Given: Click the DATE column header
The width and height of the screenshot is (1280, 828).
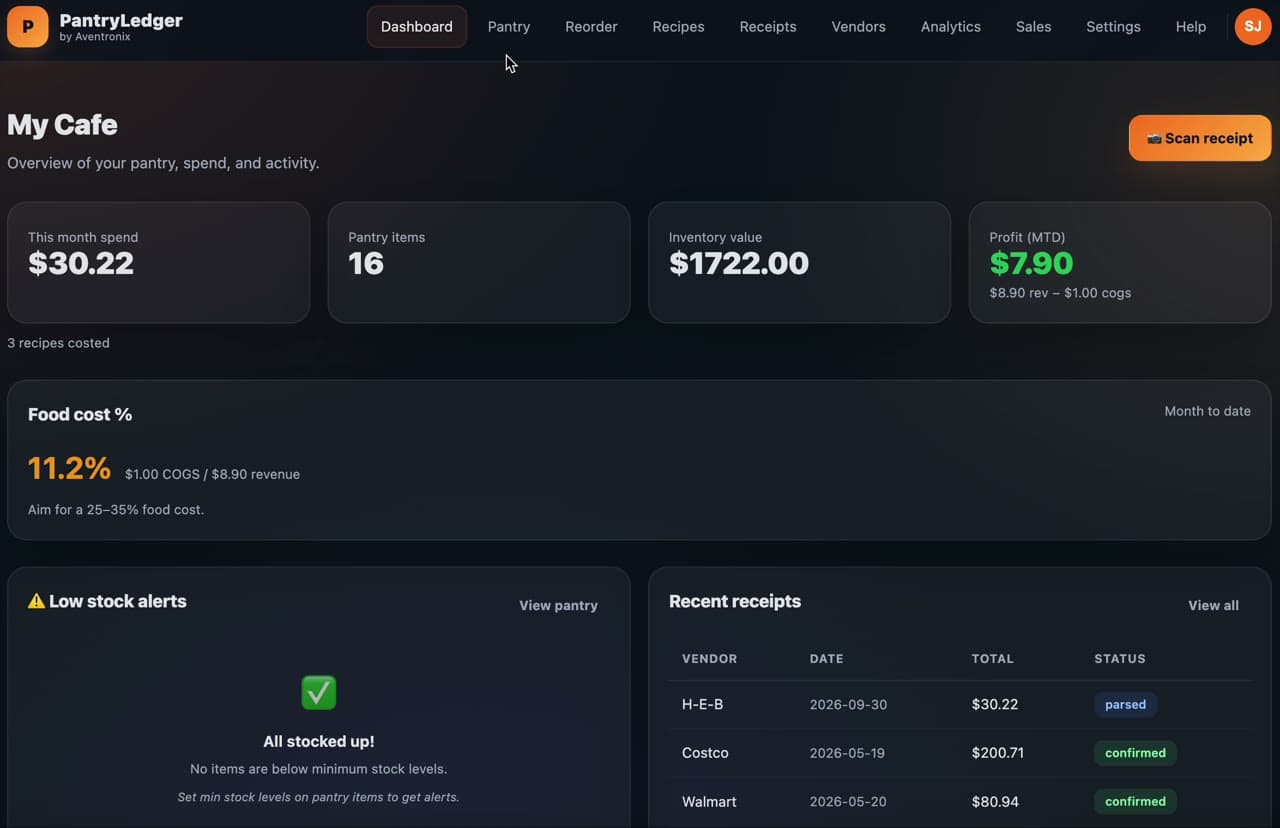Looking at the screenshot, I should (826, 659).
